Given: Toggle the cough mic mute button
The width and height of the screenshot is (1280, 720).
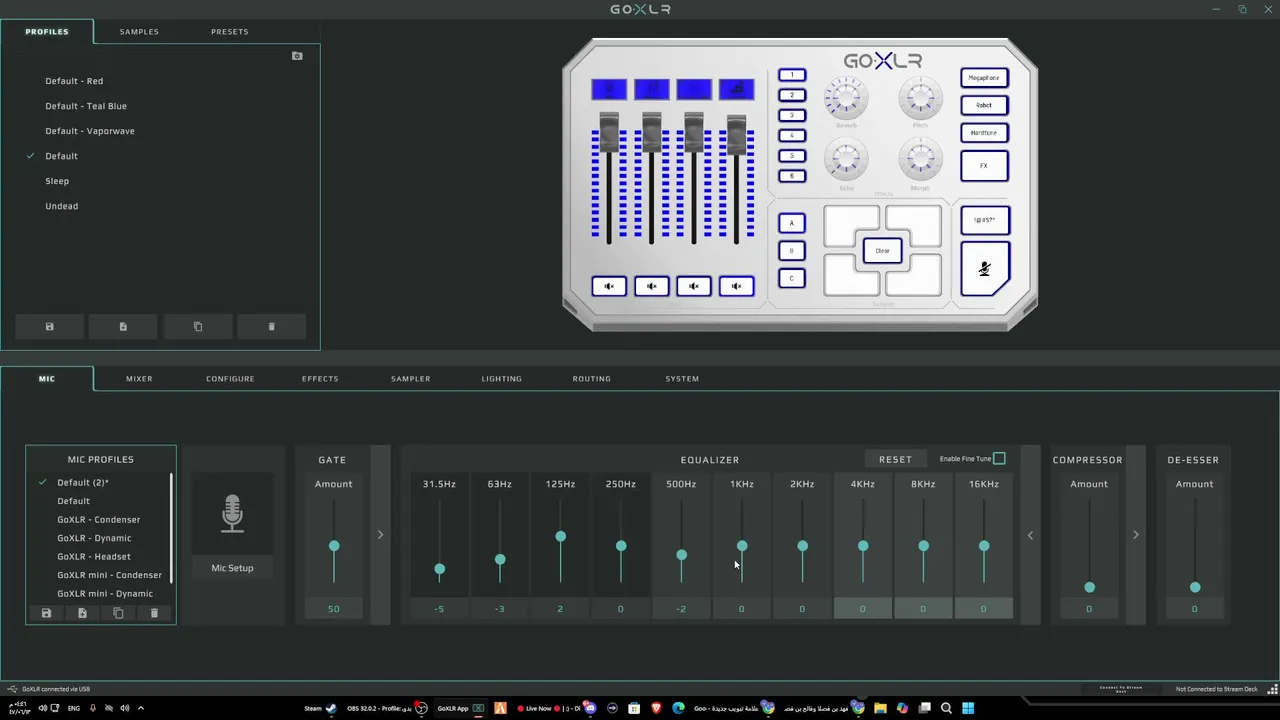Looking at the screenshot, I should pyautogui.click(x=985, y=268).
